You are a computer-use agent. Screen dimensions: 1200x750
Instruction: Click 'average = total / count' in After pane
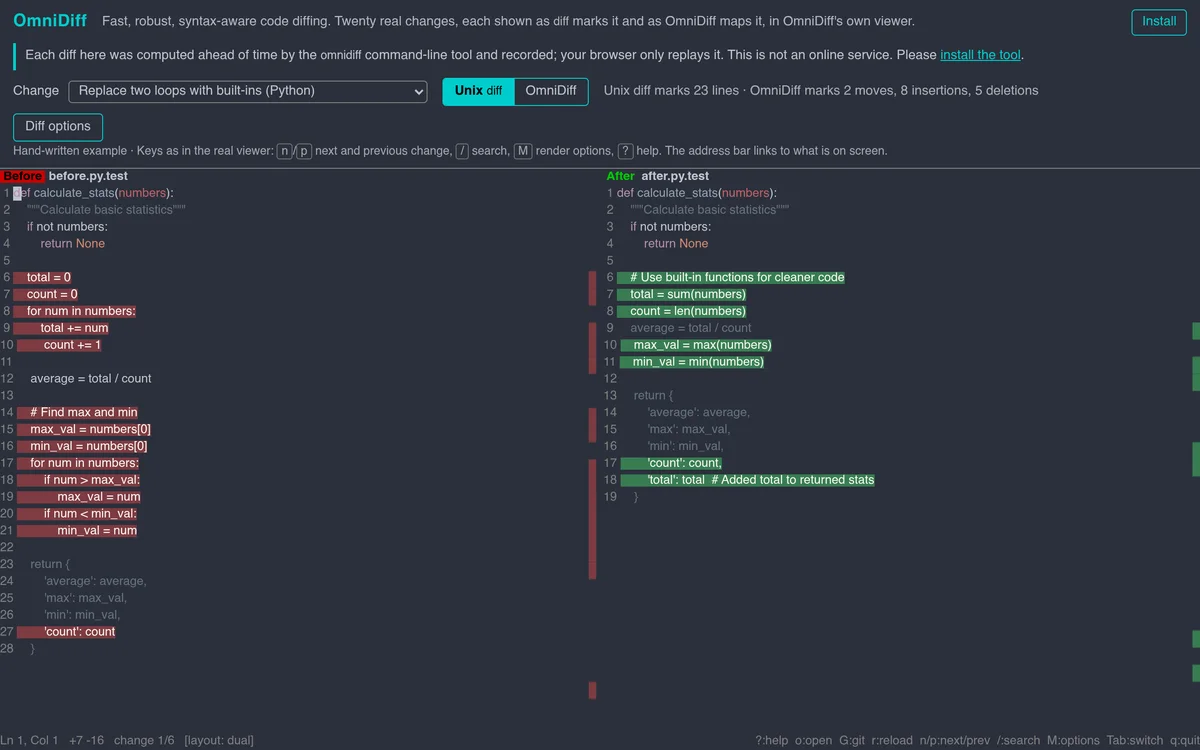coord(691,328)
